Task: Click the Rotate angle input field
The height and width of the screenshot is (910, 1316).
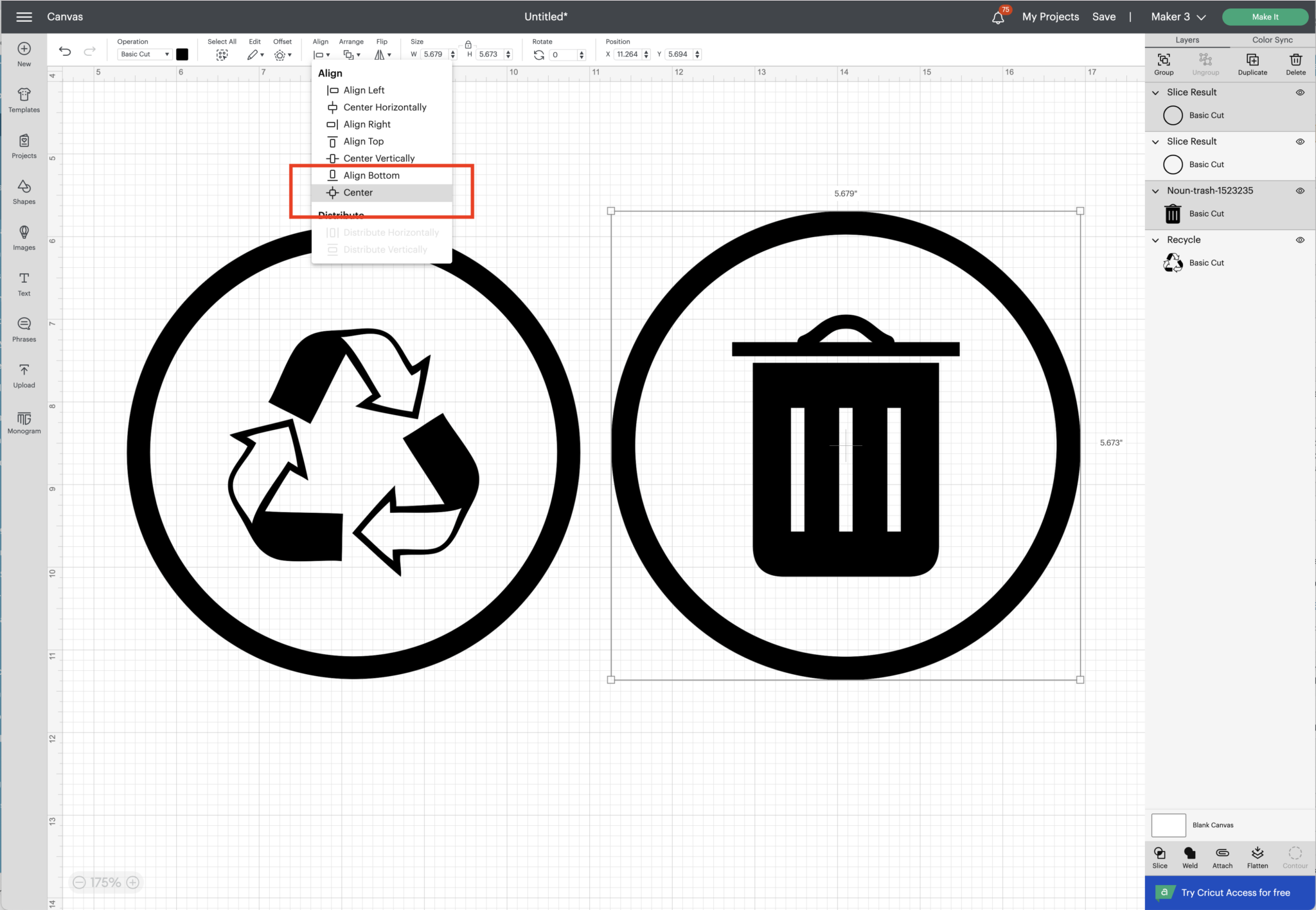Action: pos(563,55)
